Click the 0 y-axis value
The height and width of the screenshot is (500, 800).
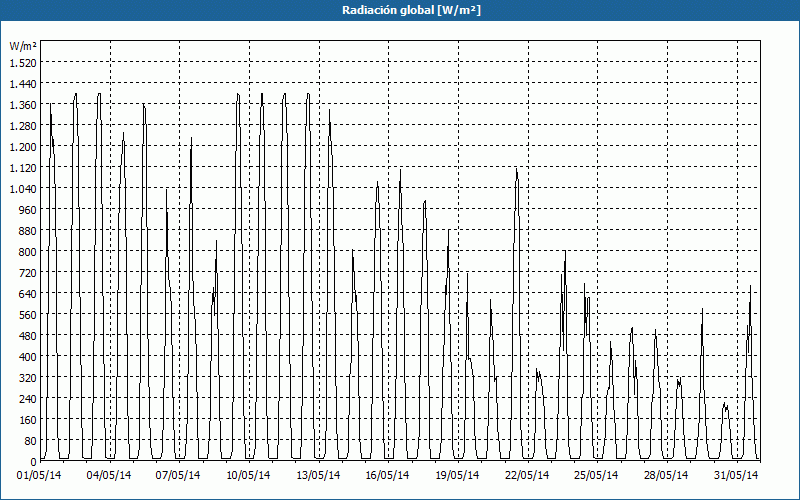coord(34,462)
